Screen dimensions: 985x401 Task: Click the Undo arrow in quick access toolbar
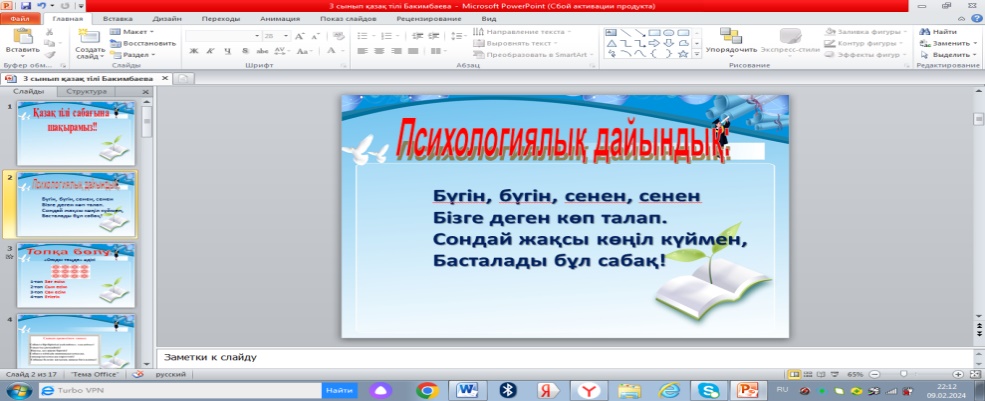(42, 6)
